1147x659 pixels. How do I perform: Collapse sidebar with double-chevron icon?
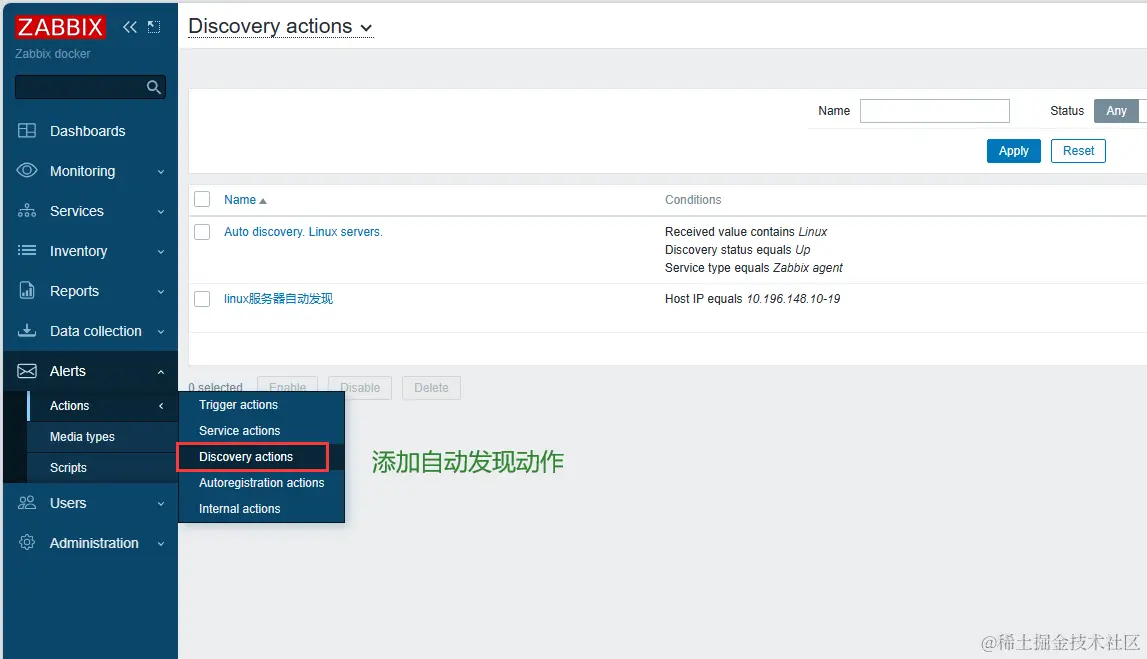click(x=129, y=27)
